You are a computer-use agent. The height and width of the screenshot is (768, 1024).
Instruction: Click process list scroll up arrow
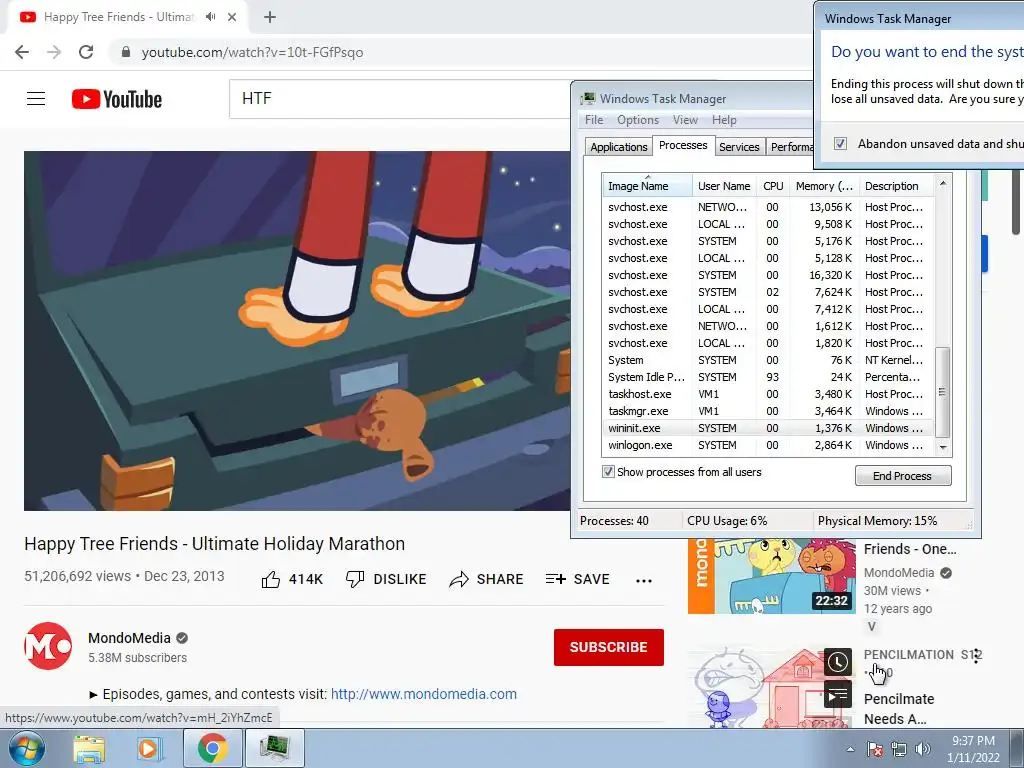click(943, 184)
